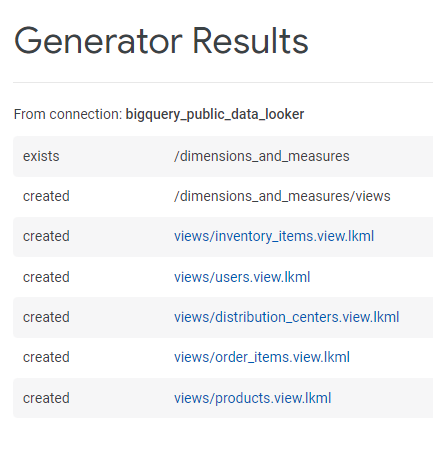Click the Generator Results heading
Image resolution: width=433 pixels, height=455 pixels.
pos(161,41)
